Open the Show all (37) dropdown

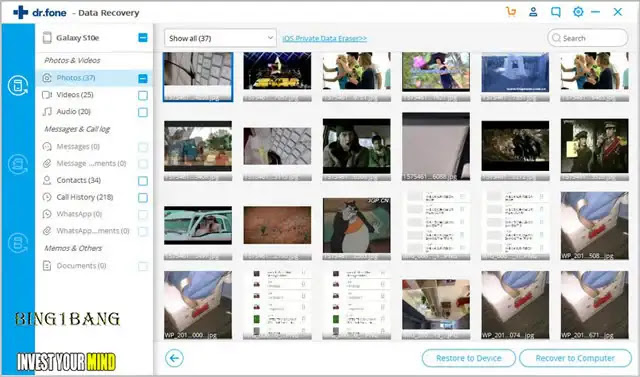[x=220, y=38]
